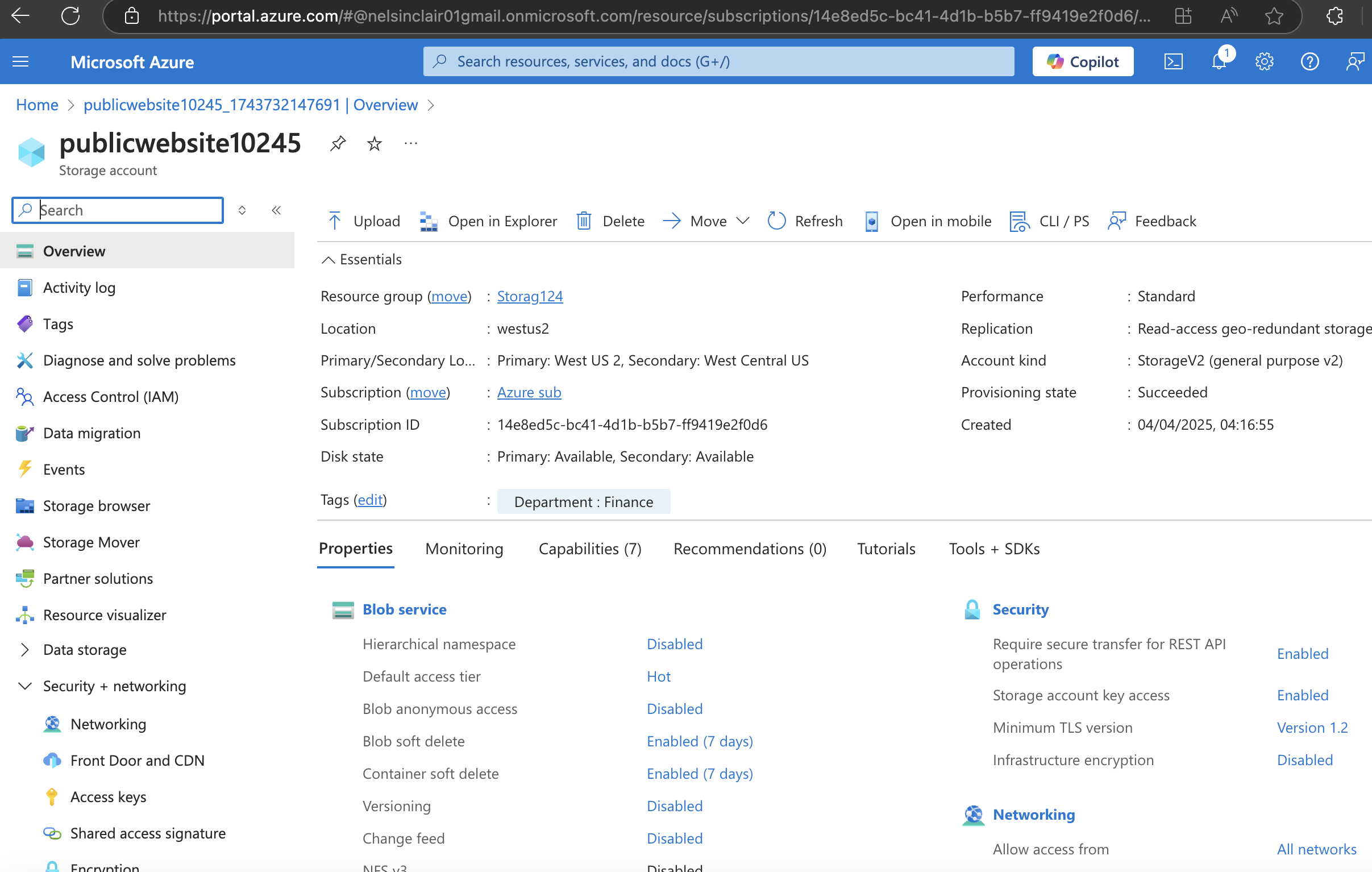Switch to the Monitoring tab
The image size is (1372, 872).
tap(464, 549)
